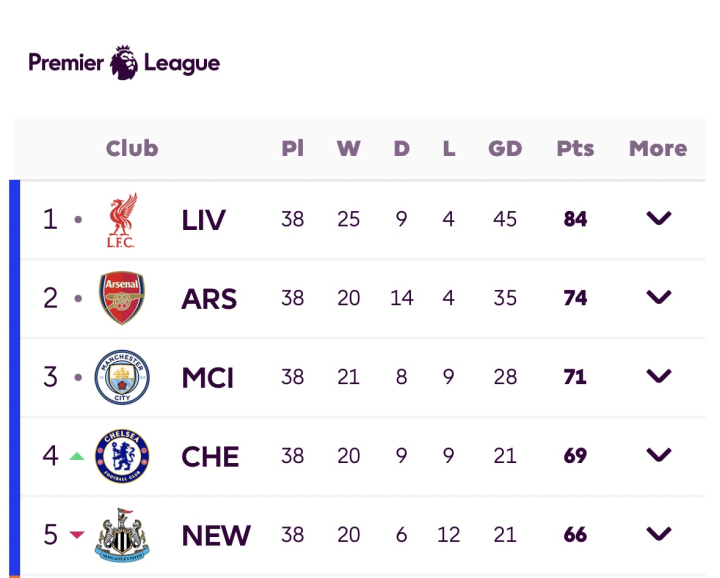Open the NEW team link
720x578 pixels.
coord(216,536)
